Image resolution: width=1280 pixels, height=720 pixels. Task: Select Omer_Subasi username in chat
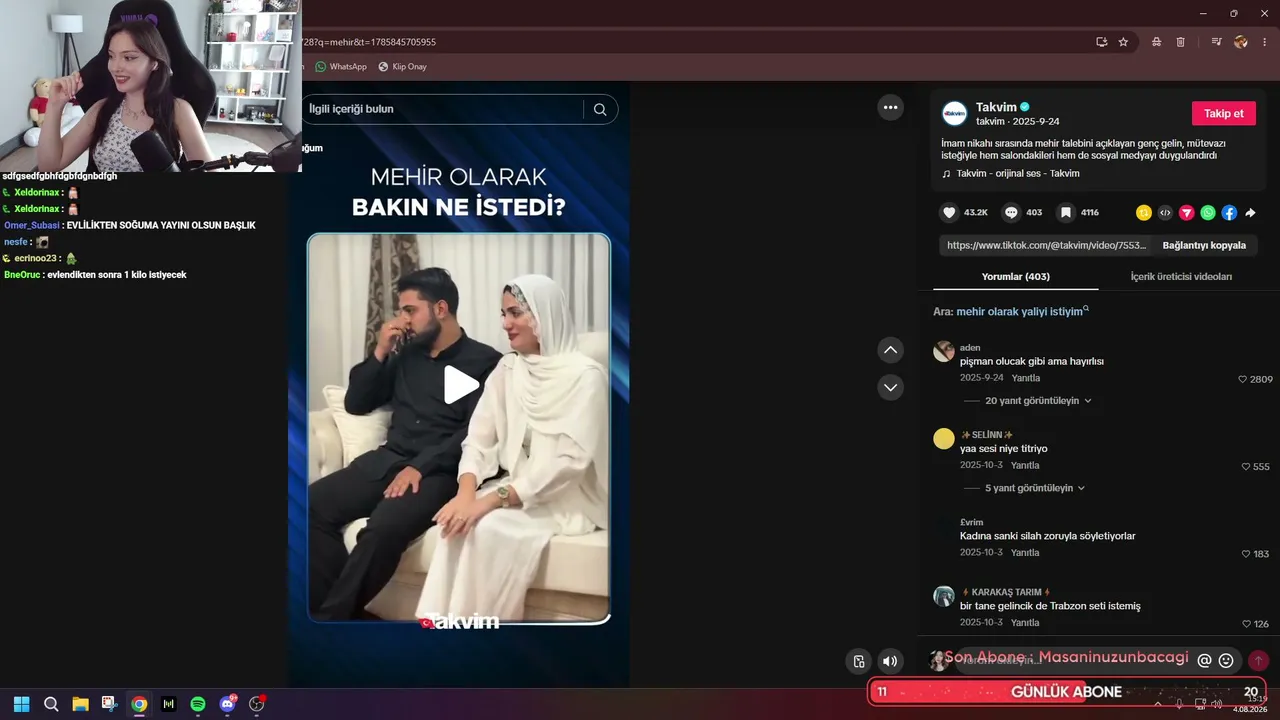(32, 226)
